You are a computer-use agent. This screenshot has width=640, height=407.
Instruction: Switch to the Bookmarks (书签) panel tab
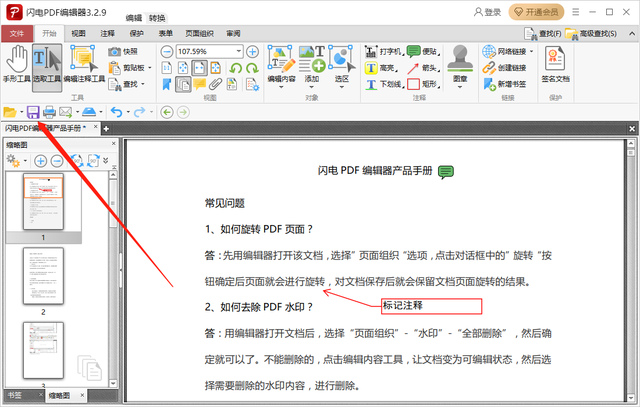tap(15, 395)
